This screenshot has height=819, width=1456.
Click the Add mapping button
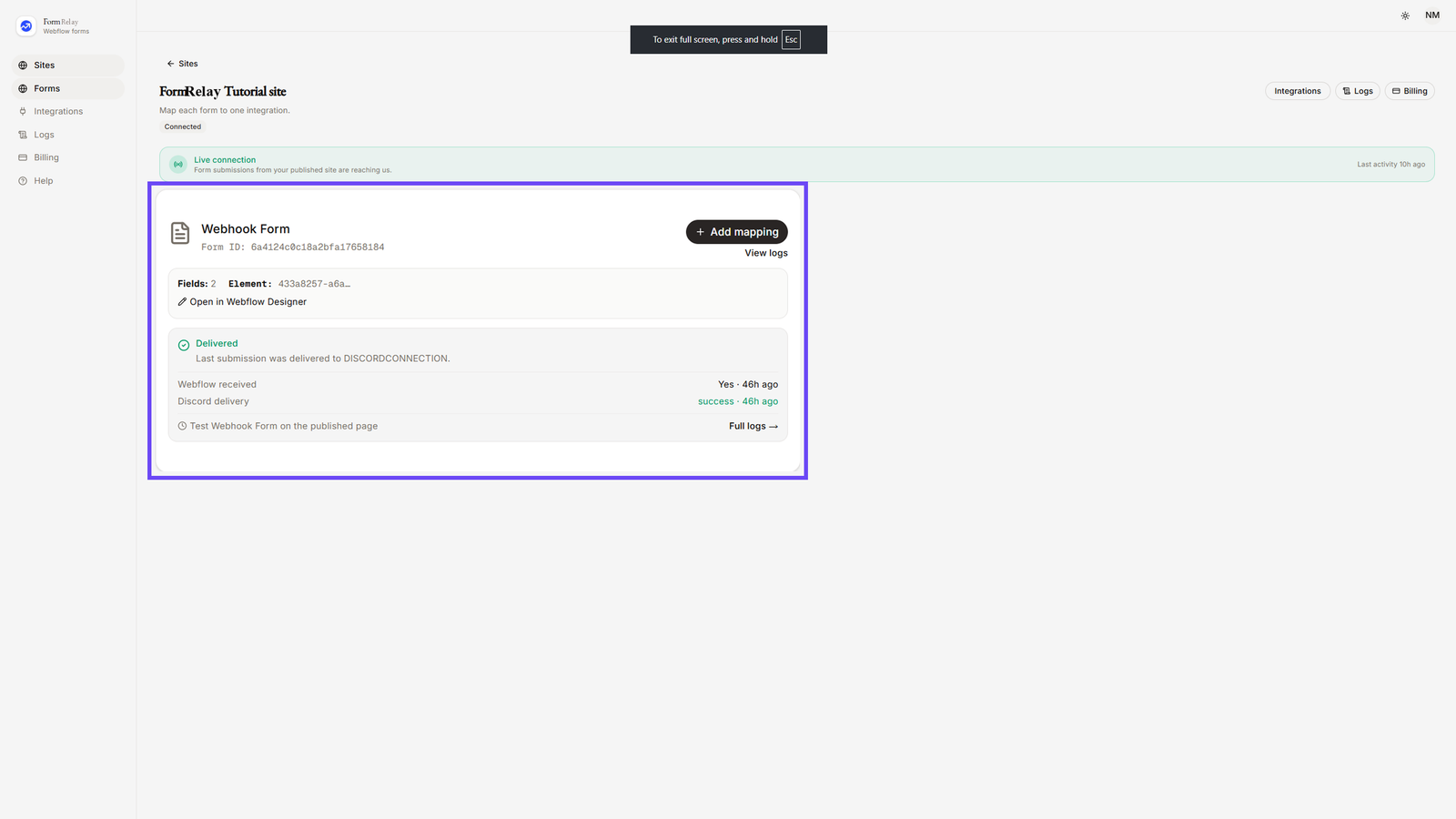click(737, 232)
